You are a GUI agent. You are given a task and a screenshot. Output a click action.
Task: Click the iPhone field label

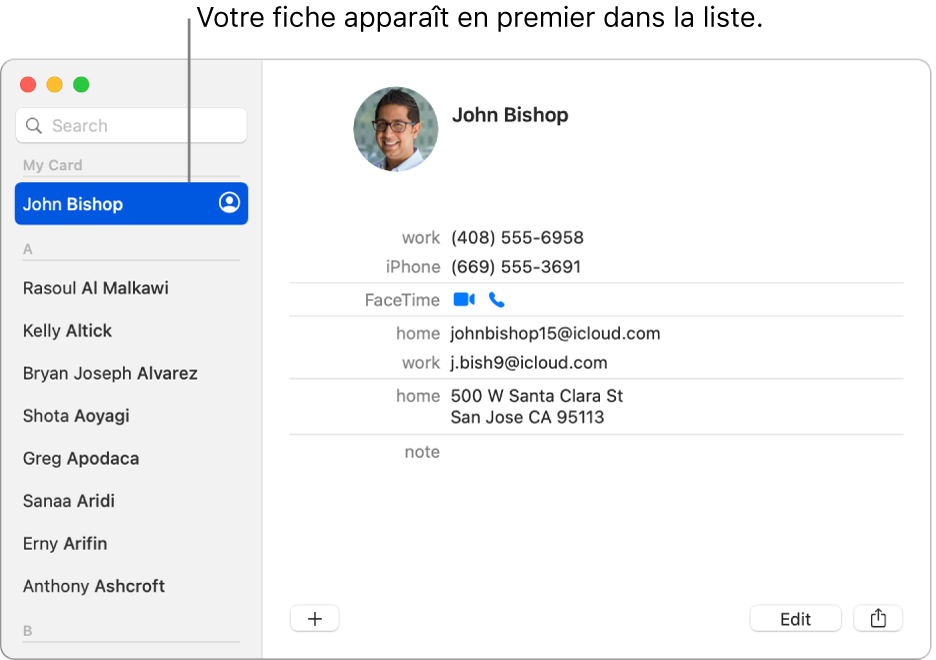413,267
